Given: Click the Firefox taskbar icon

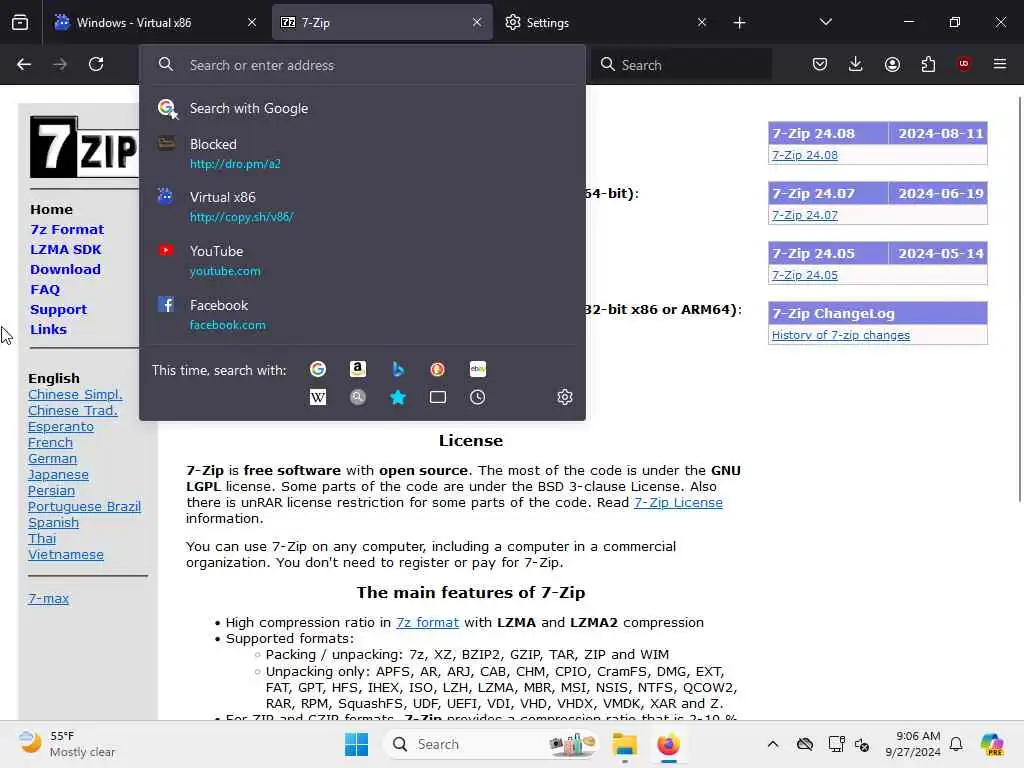Looking at the screenshot, I should 669,744.
